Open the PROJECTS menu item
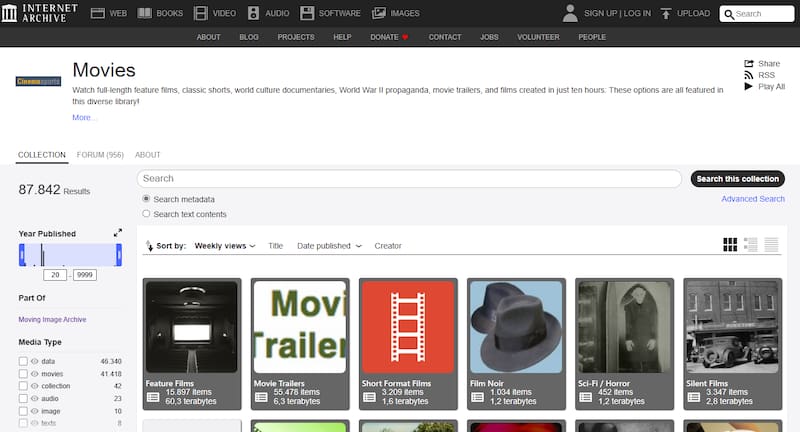Screen dimensions: 800x432 296,37
